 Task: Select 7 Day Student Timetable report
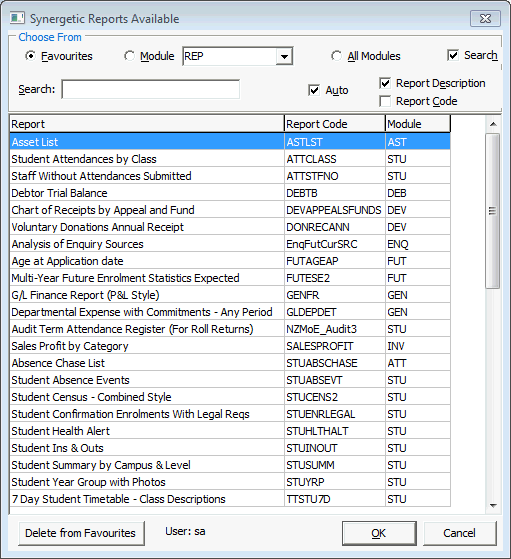tap(230, 499)
